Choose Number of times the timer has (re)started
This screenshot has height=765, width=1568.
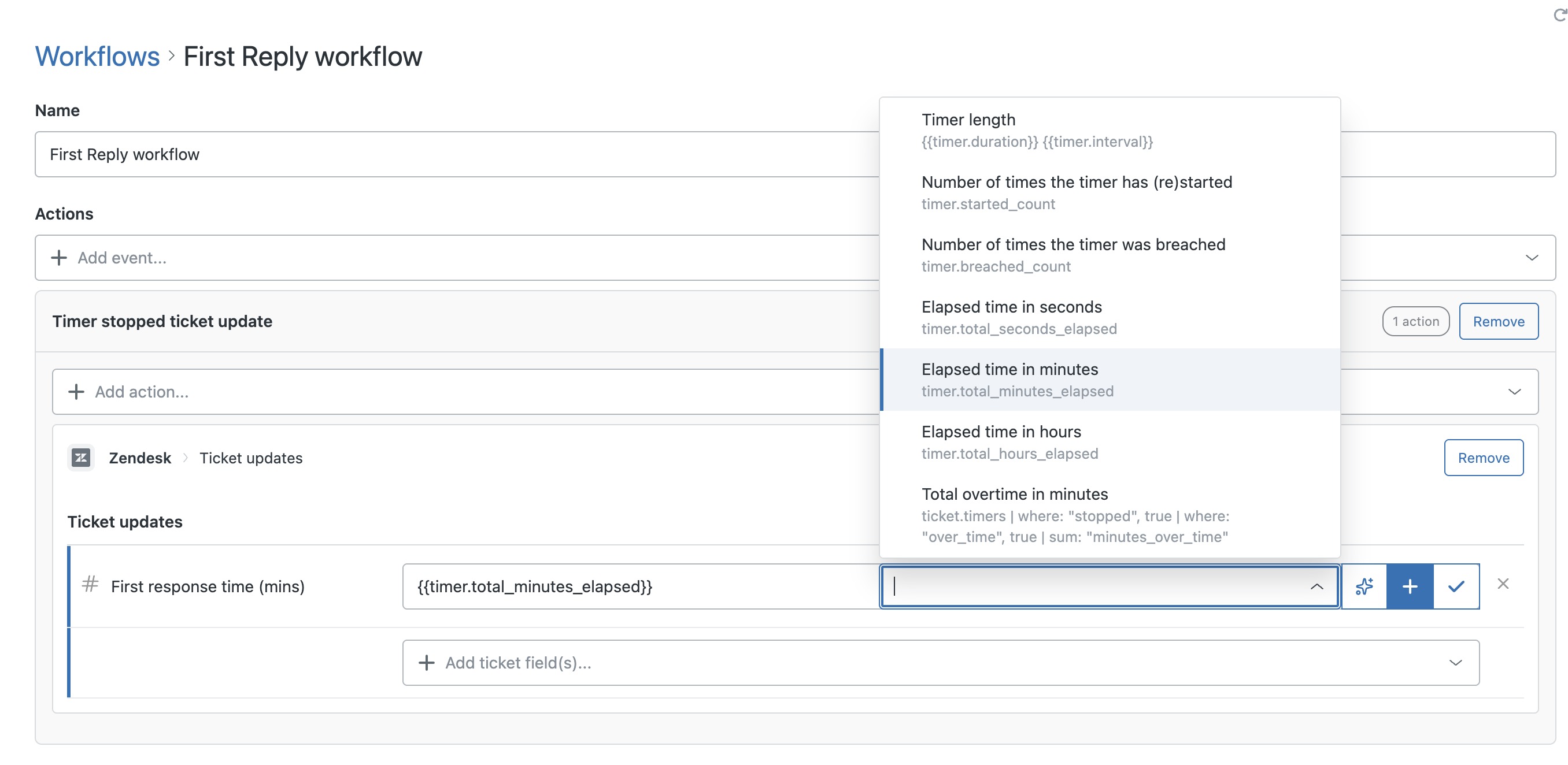point(1110,193)
